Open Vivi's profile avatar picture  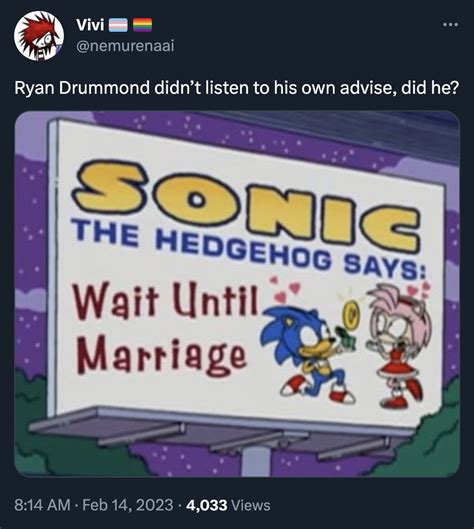[x=39, y=36]
